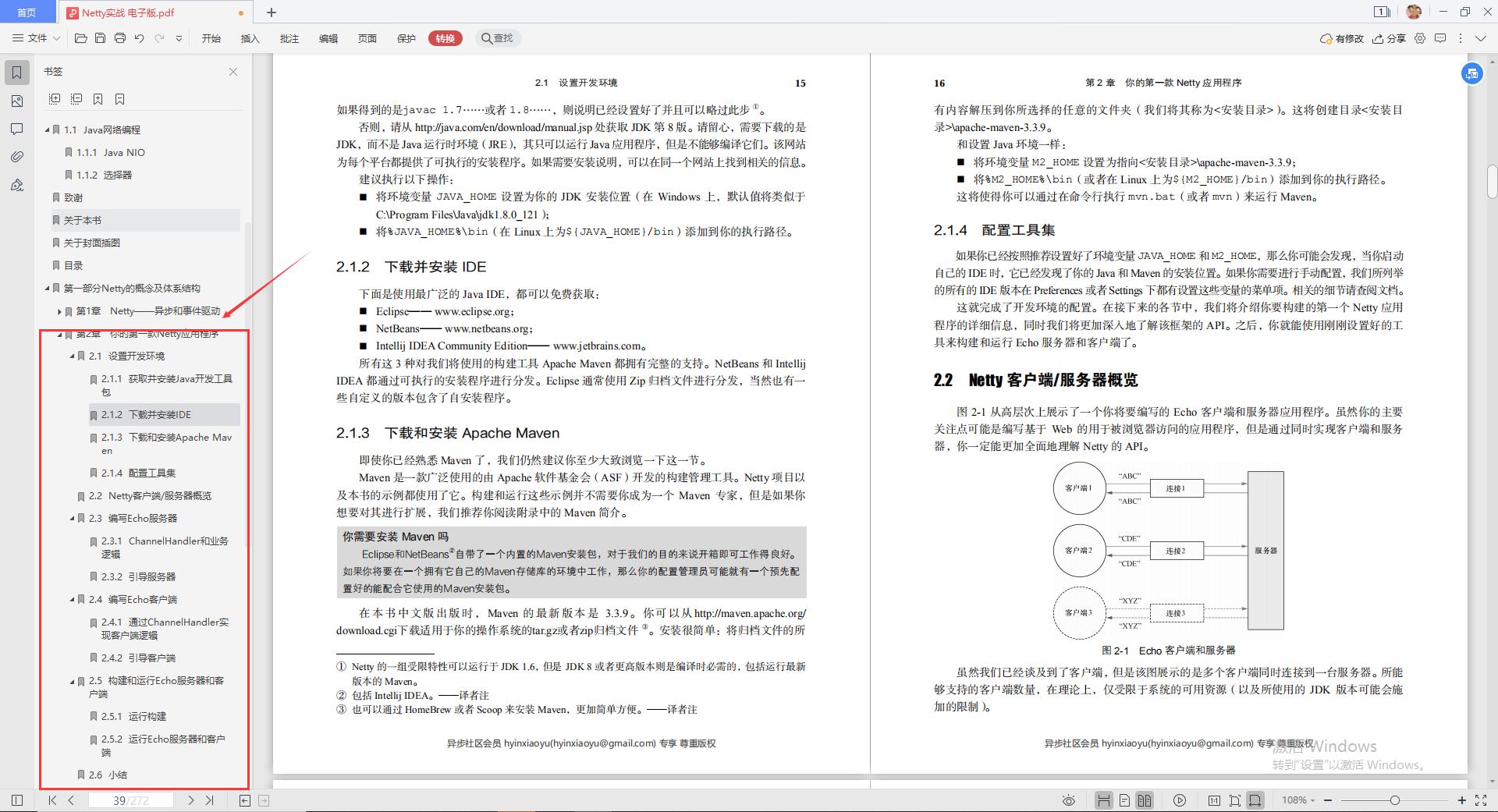The height and width of the screenshot is (812, 1498).
Task: Click the print icon in the toolbar
Action: pyautogui.click(x=120, y=37)
